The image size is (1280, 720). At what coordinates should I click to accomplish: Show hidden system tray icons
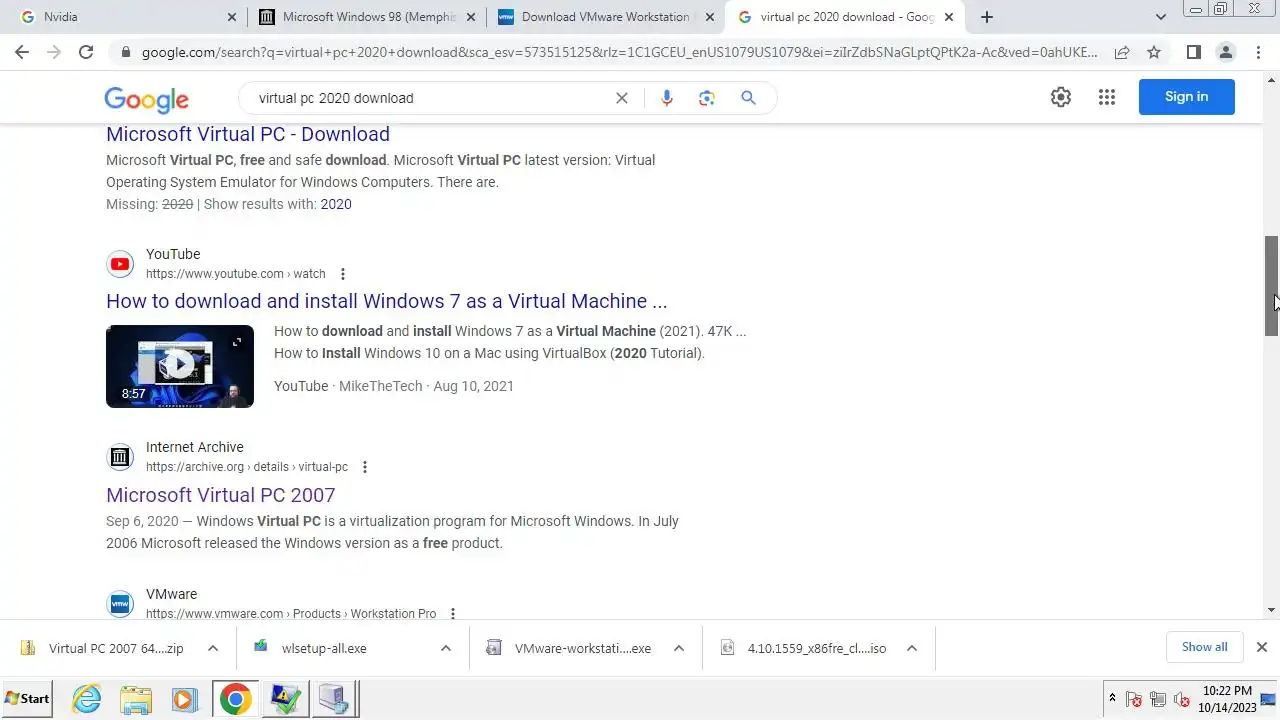pos(1112,698)
